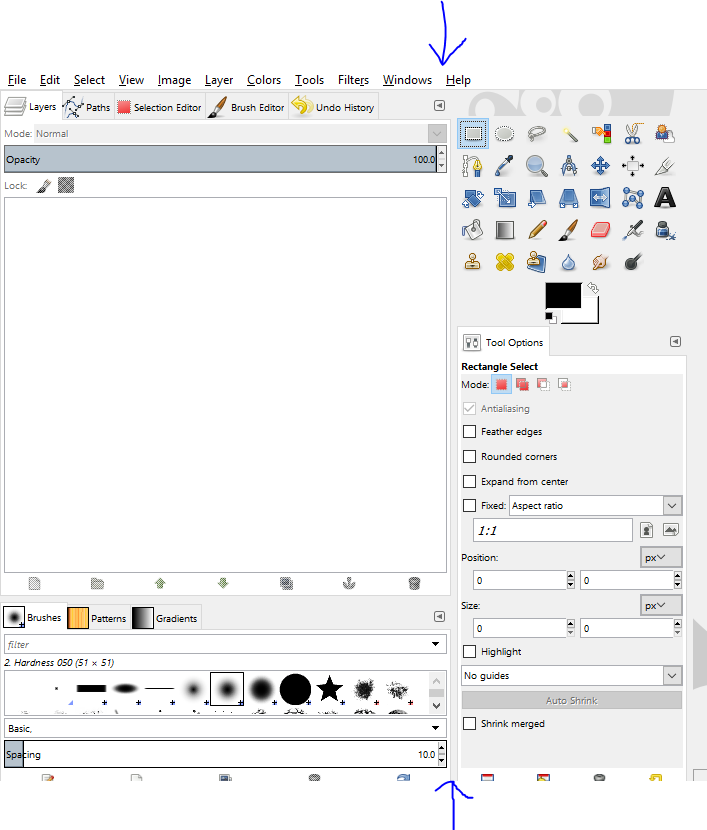Screen dimensions: 707x830
Task: Click the star-shaped brush thumbnail
Action: click(x=330, y=688)
